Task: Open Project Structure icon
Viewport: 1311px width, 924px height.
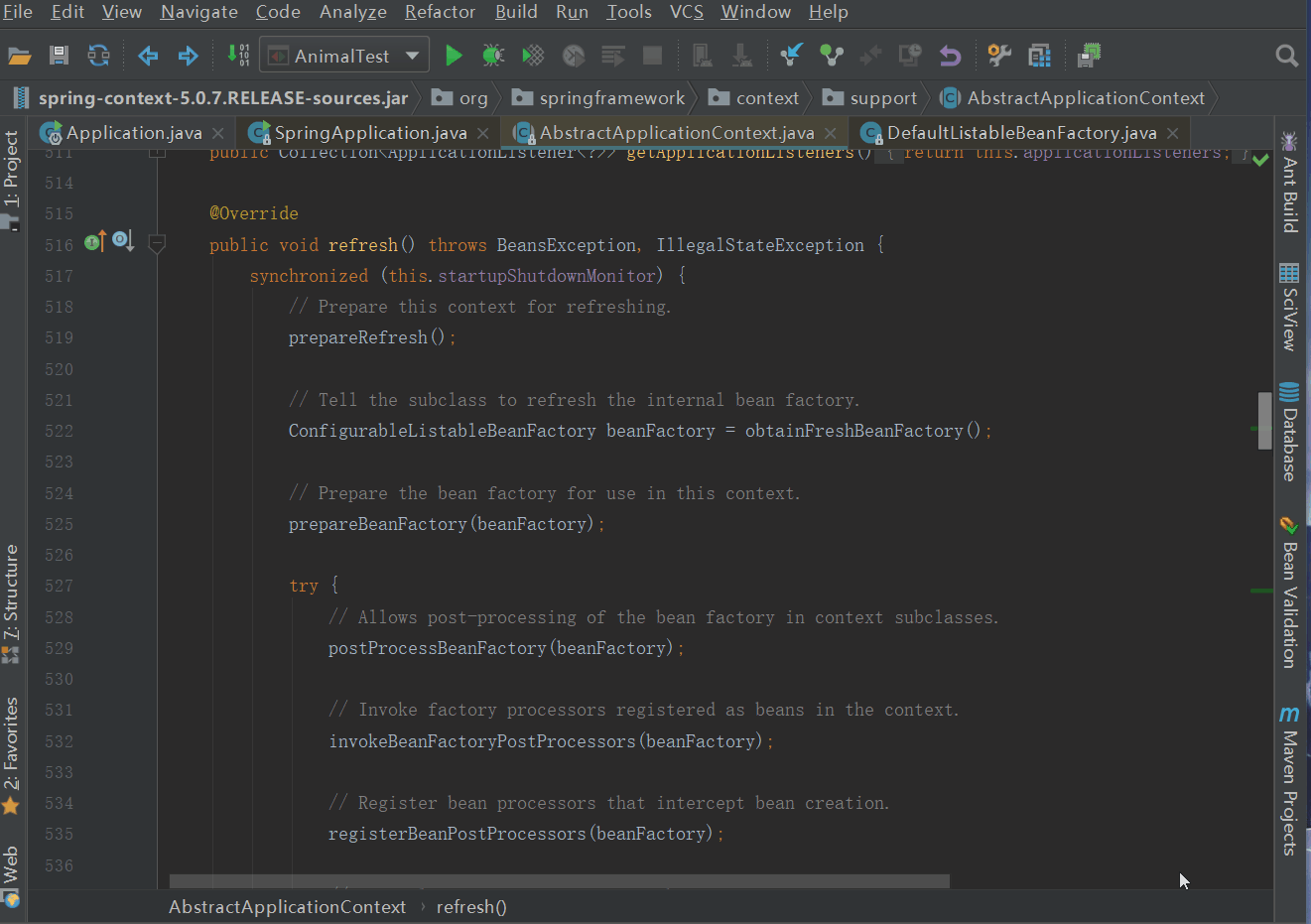Action: (1039, 56)
